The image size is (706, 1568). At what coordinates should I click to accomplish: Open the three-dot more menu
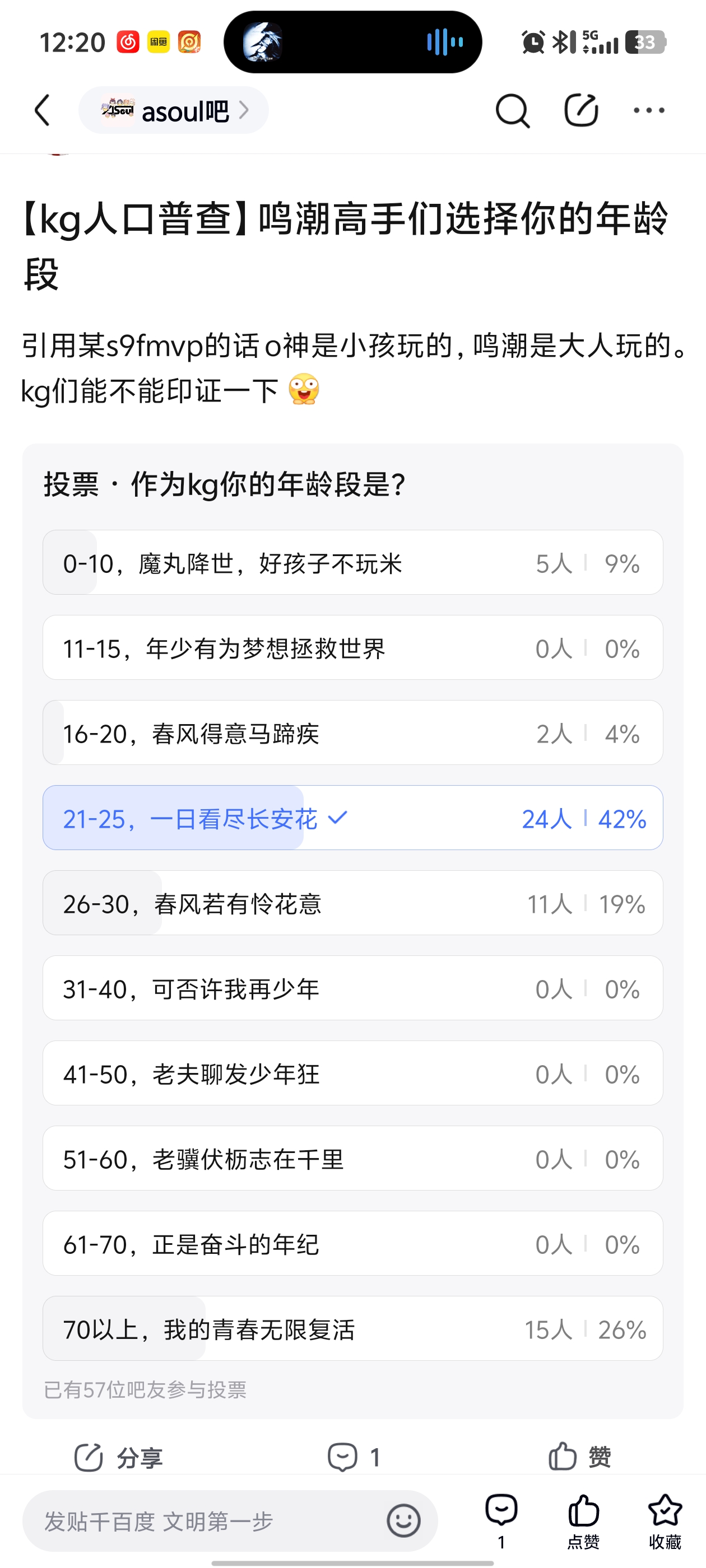[x=649, y=110]
